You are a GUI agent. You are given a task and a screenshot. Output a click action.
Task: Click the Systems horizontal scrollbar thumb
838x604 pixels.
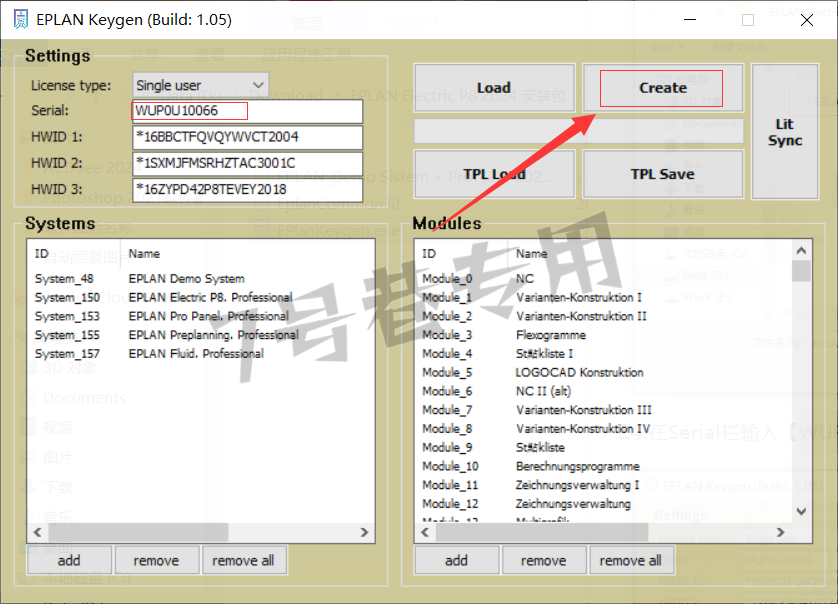pyautogui.click(x=138, y=532)
